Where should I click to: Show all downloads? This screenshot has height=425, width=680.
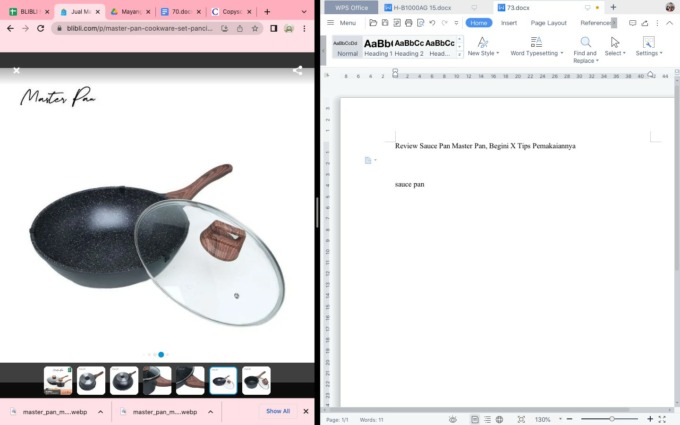coord(278,411)
